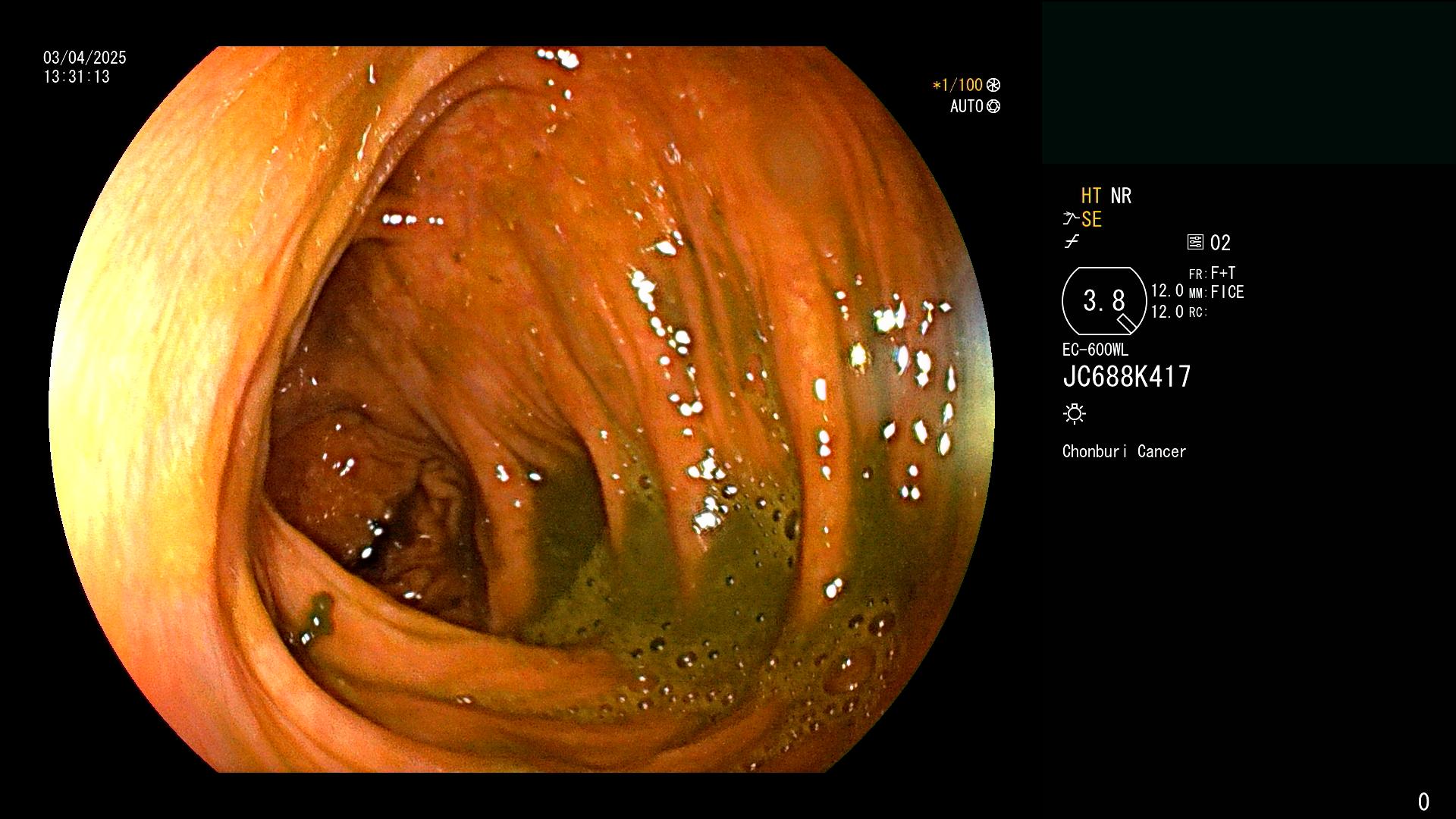Click the Chonburi Cancer hospital name

(x=1124, y=451)
